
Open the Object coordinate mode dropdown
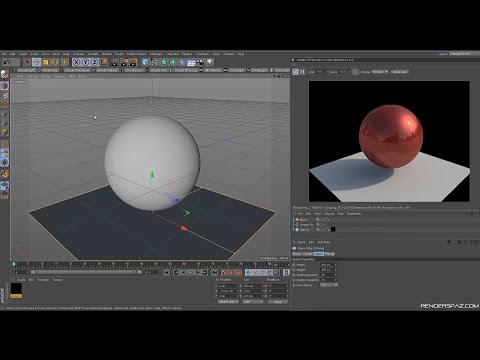(x=228, y=302)
